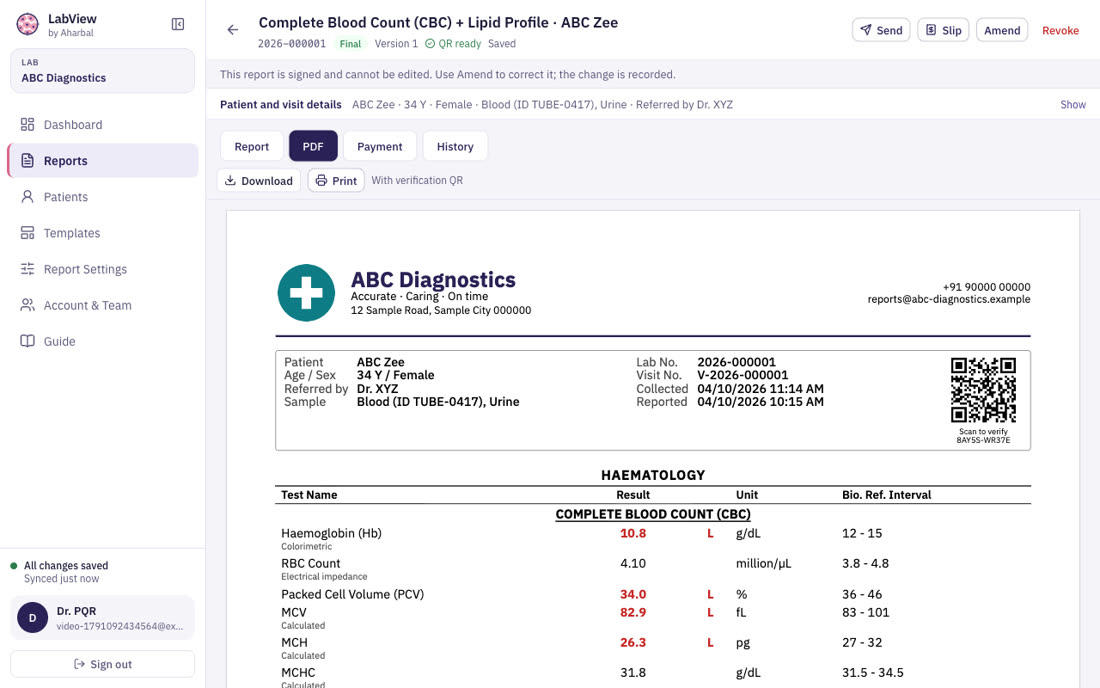1100x688 pixels.
Task: Open the ABC Diagnostics lab selector
Action: (x=102, y=71)
